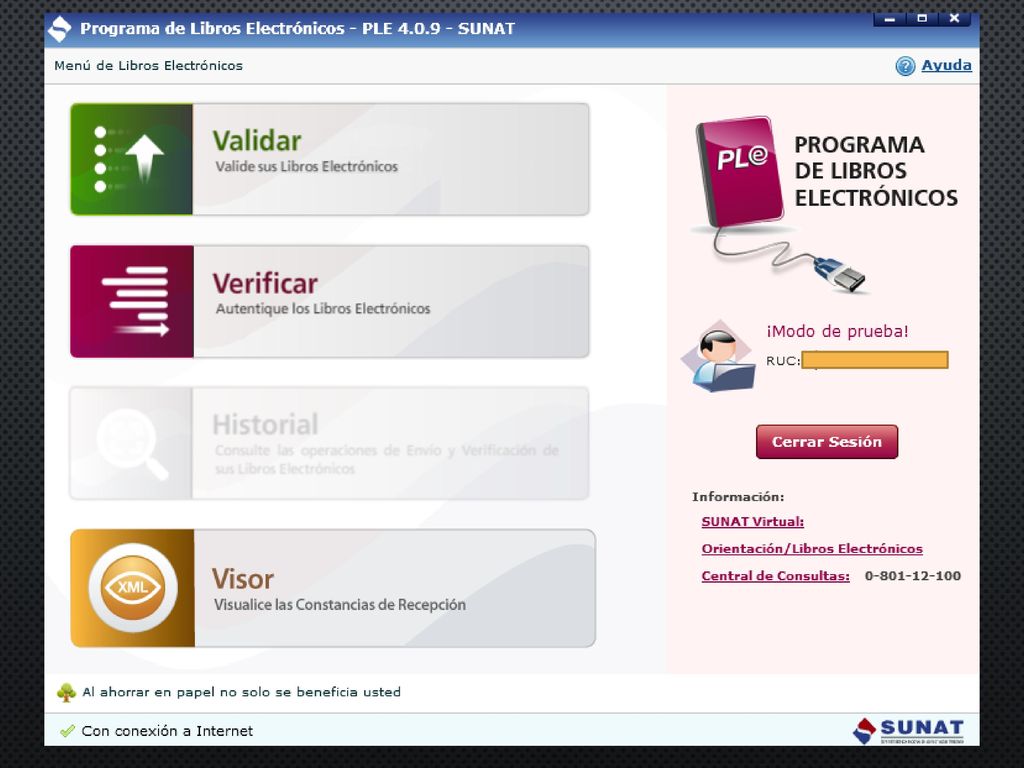
Task: Click the green checkmark connection icon
Action: (x=67, y=731)
